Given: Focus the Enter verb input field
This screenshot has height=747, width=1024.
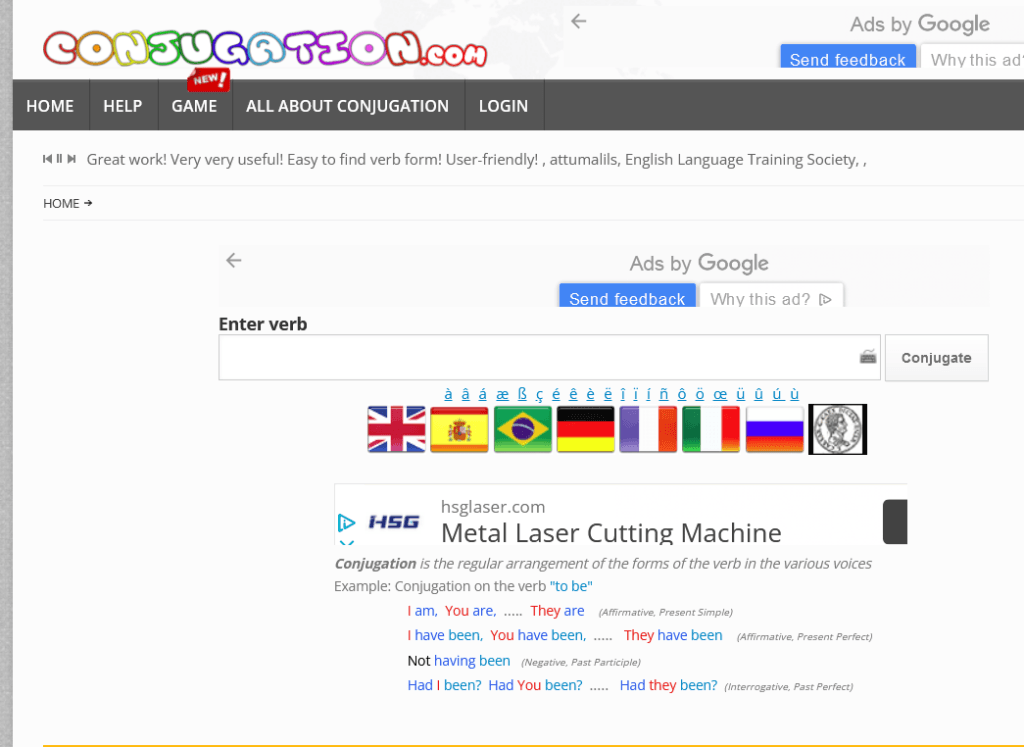Looking at the screenshot, I should coord(549,357).
